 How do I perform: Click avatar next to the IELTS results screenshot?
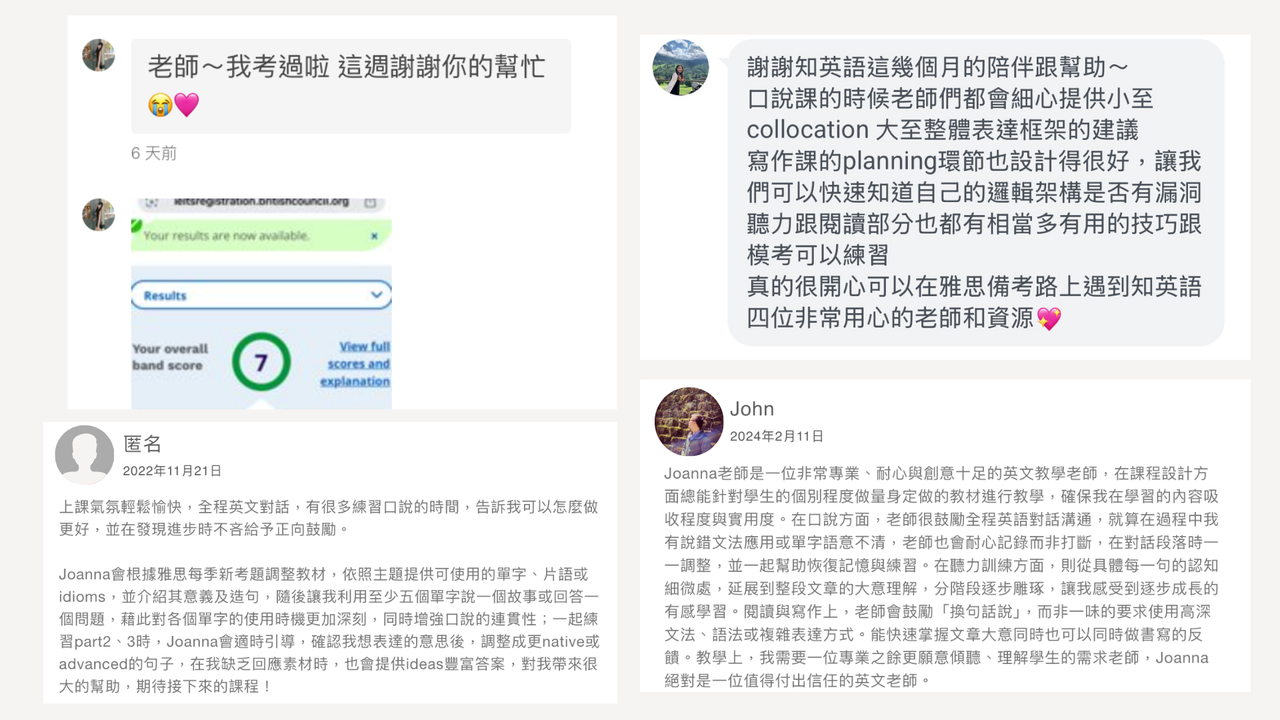click(98, 214)
